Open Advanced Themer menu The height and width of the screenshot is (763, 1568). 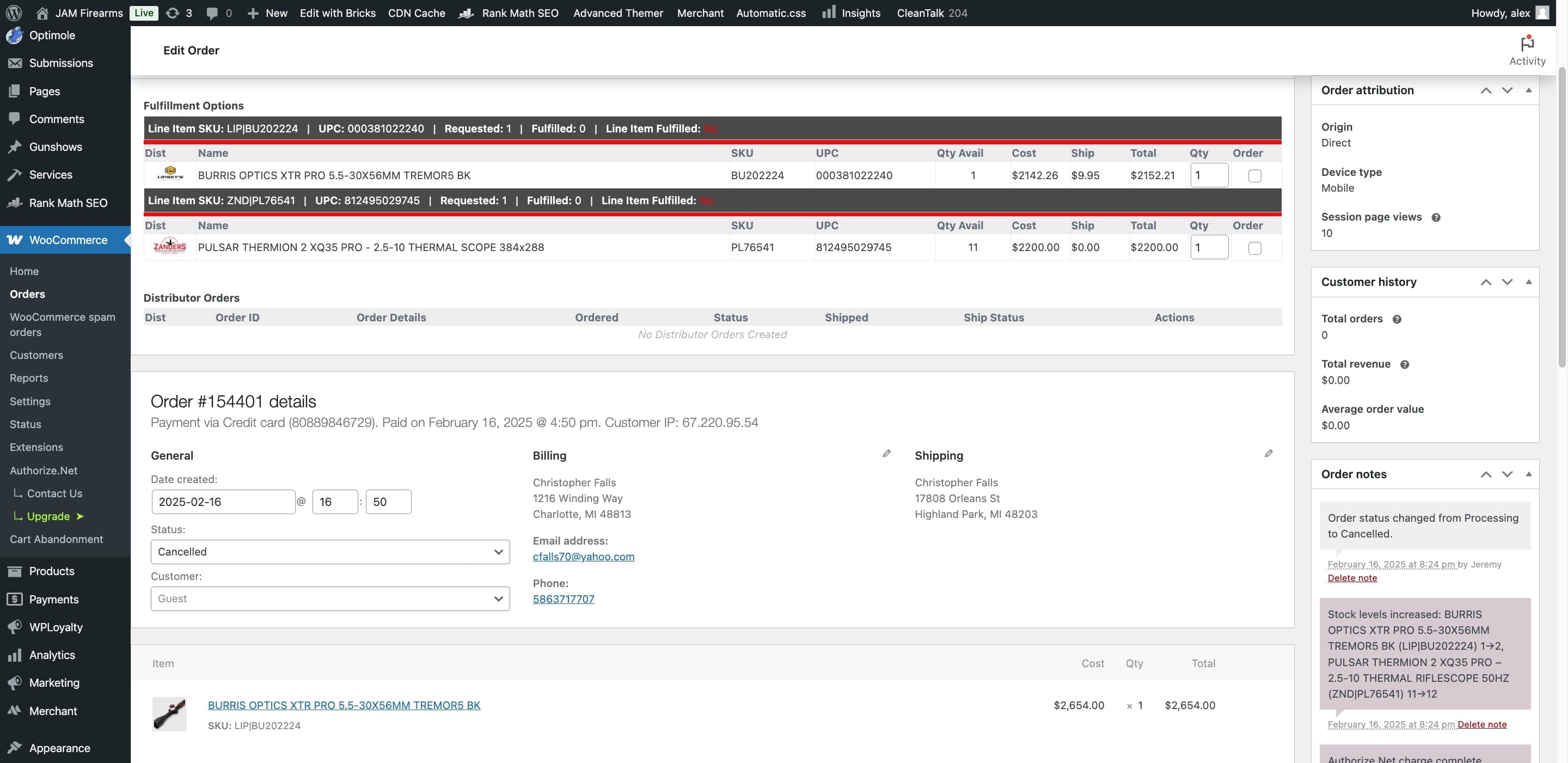618,13
